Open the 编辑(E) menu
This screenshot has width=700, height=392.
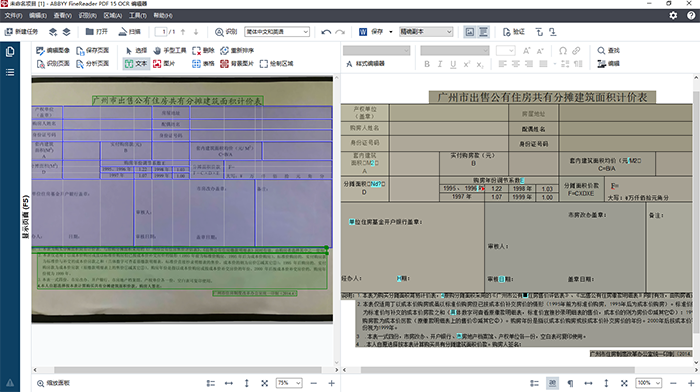38,16
